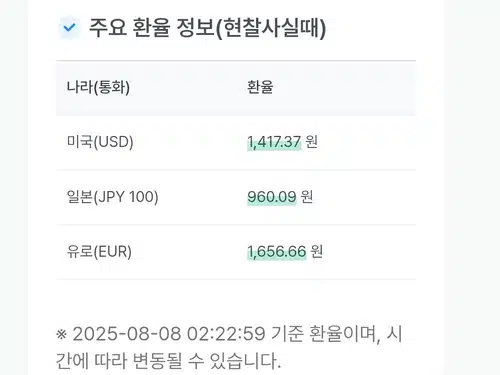Select the 일본(JPY 100) row label

tap(113, 197)
